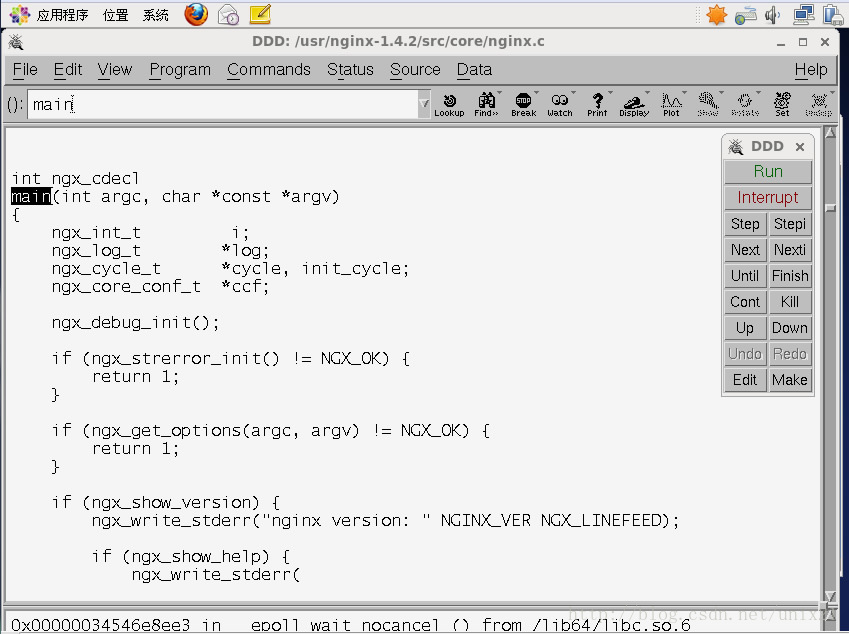
Task: Click the Stepi button
Action: [790, 224]
